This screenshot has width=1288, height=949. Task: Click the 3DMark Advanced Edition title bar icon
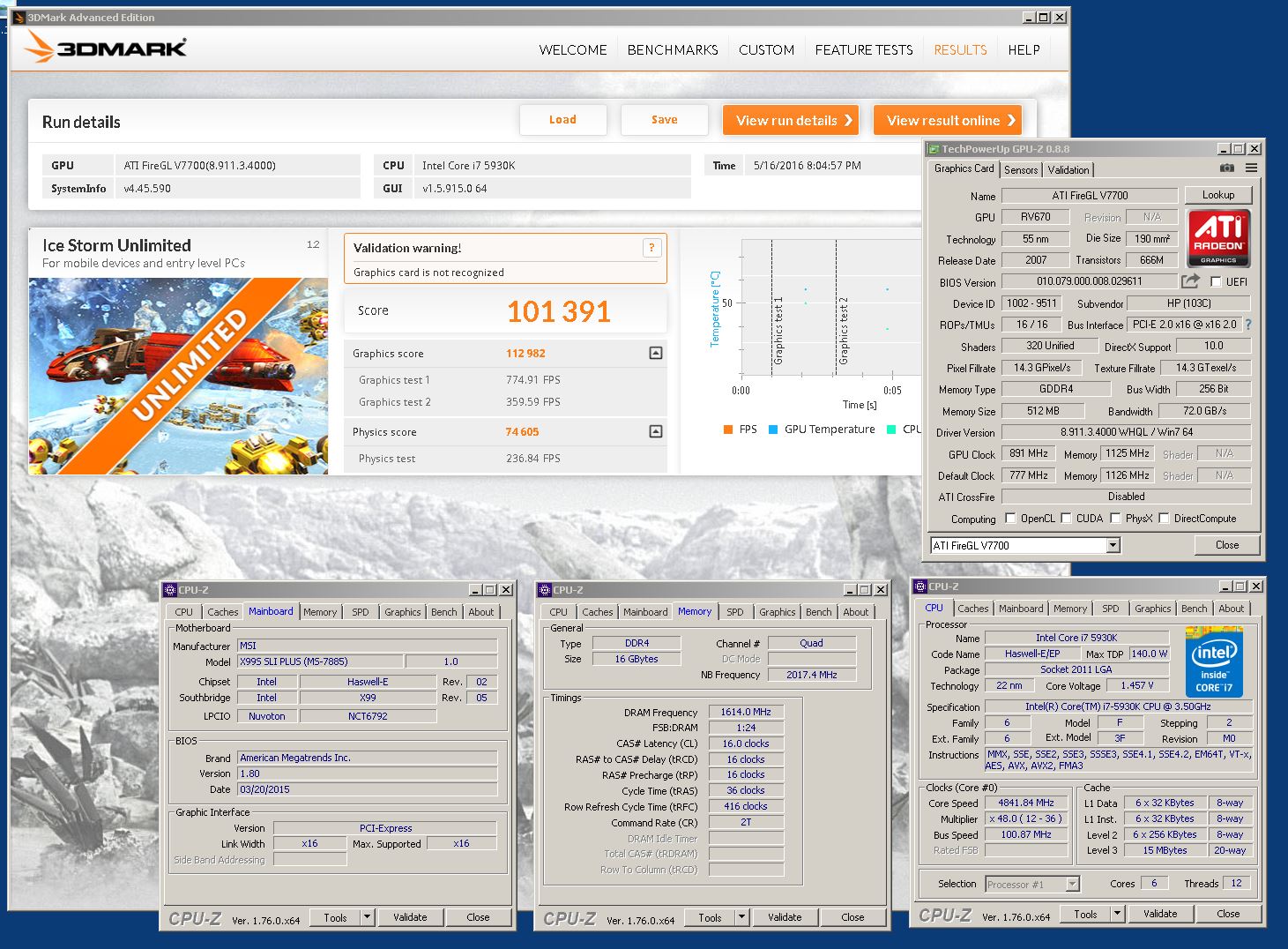[19, 17]
